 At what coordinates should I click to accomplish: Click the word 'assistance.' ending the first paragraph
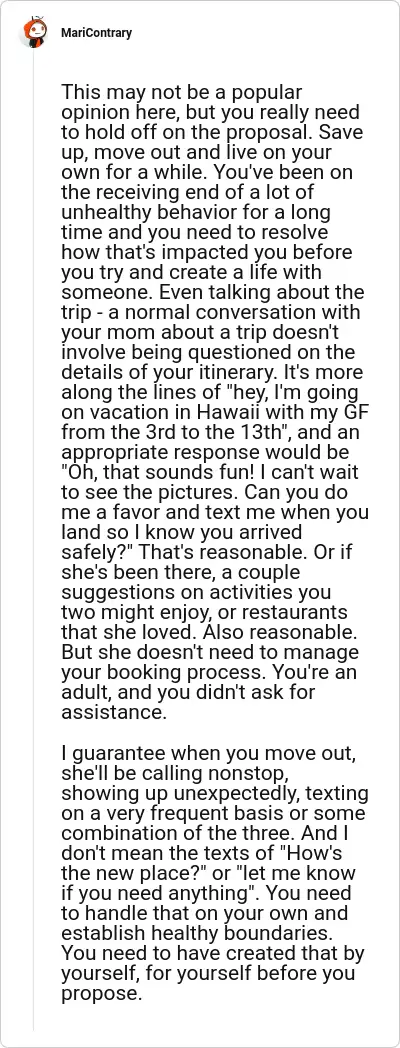pos(112,713)
